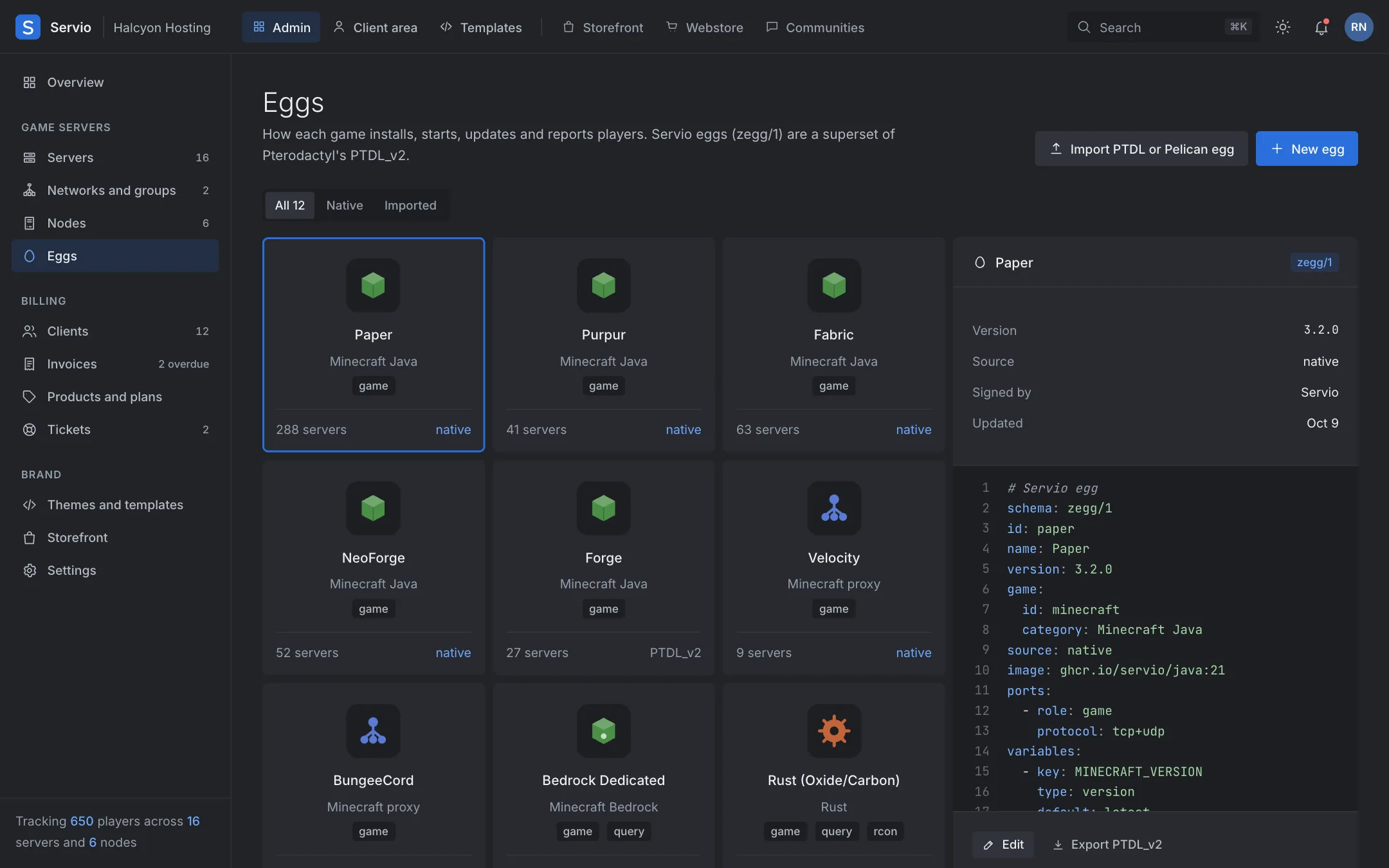Open Overview in the sidebar
The width and height of the screenshot is (1389, 868).
pos(115,82)
